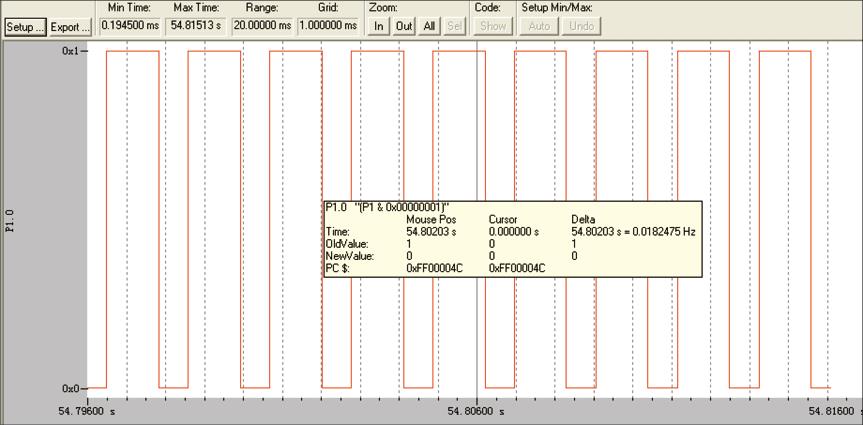Click the 54.79600 s time label
Viewport: 863px width, 425px height.
tap(87, 411)
